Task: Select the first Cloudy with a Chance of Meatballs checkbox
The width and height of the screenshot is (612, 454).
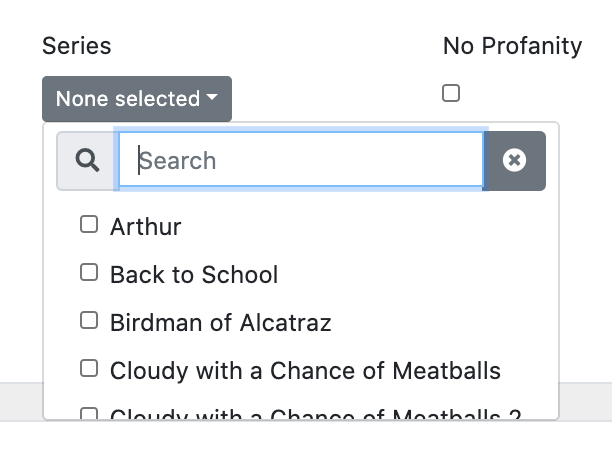Action: tap(89, 369)
